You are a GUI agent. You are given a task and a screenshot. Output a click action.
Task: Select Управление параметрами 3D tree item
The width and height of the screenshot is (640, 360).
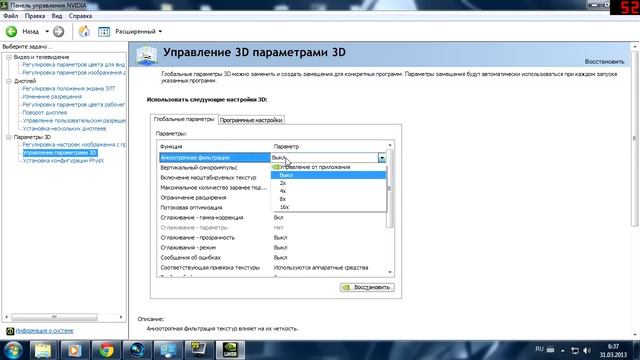click(x=60, y=153)
